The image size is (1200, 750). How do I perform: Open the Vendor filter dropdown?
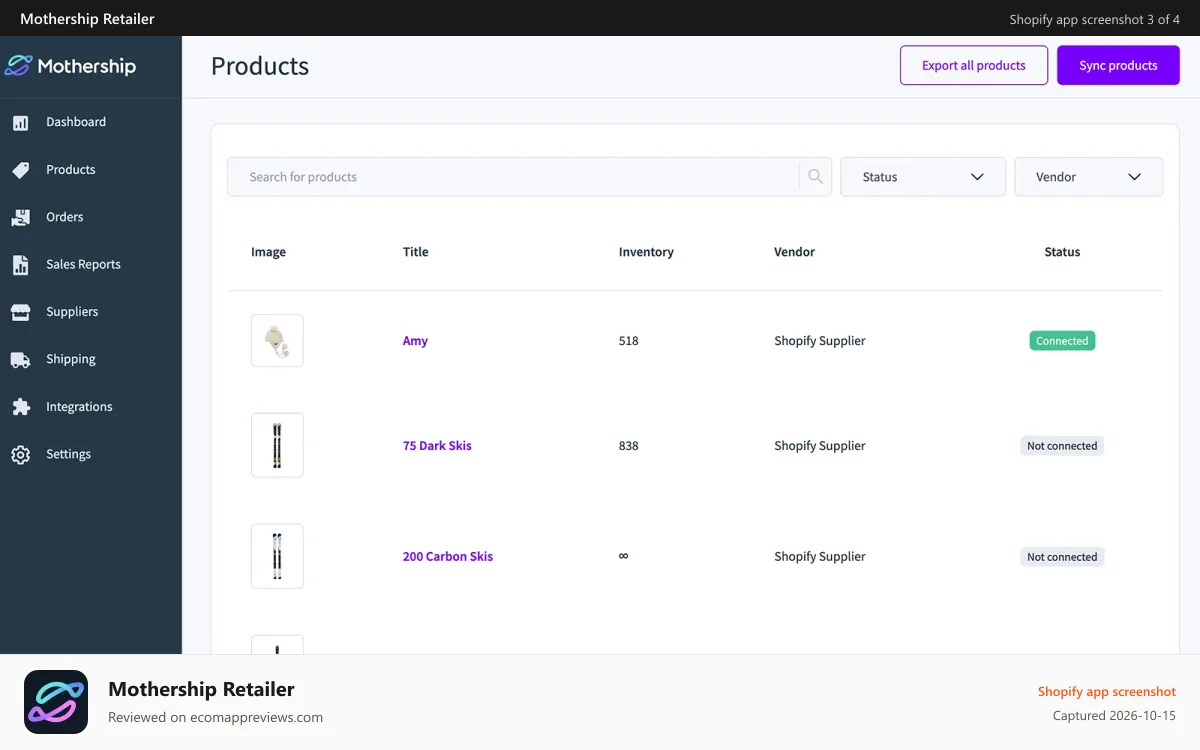(1088, 177)
